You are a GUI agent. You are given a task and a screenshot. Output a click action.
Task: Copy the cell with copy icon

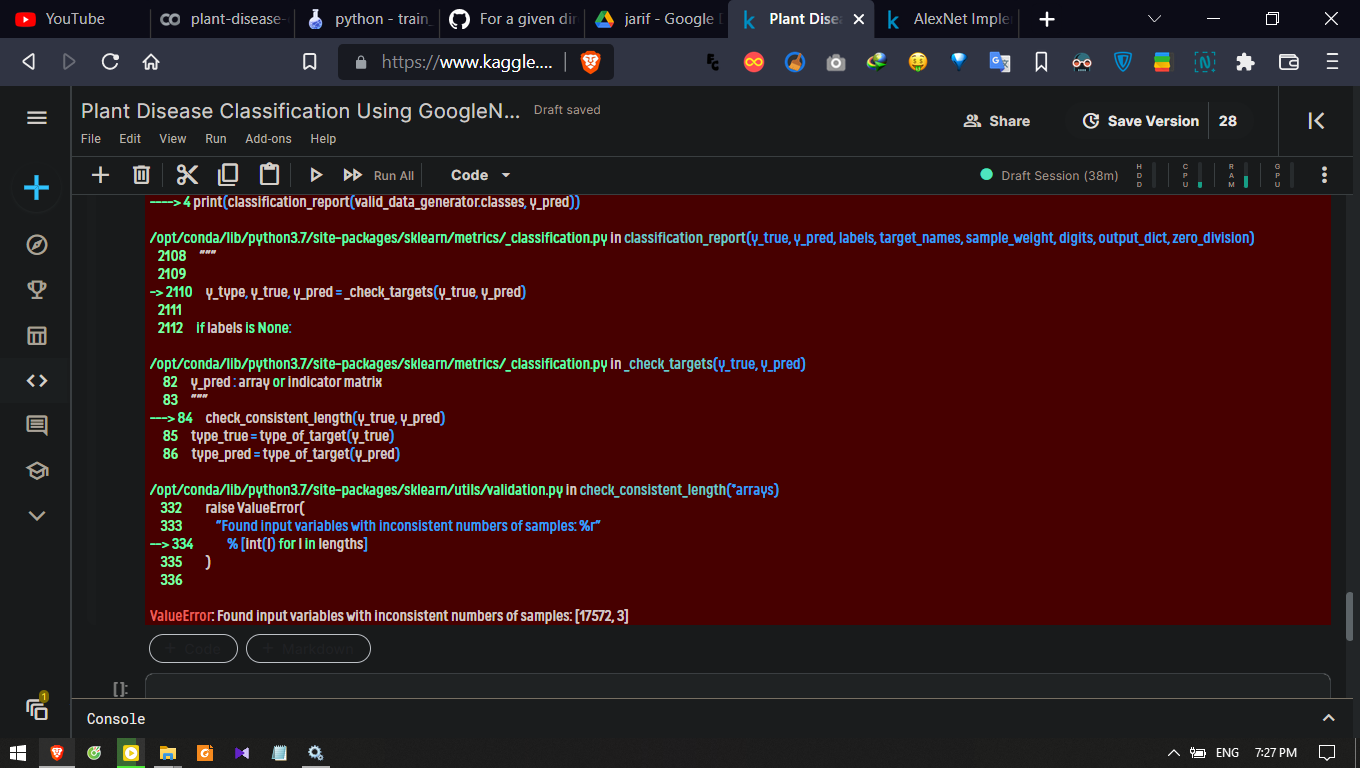click(x=228, y=175)
